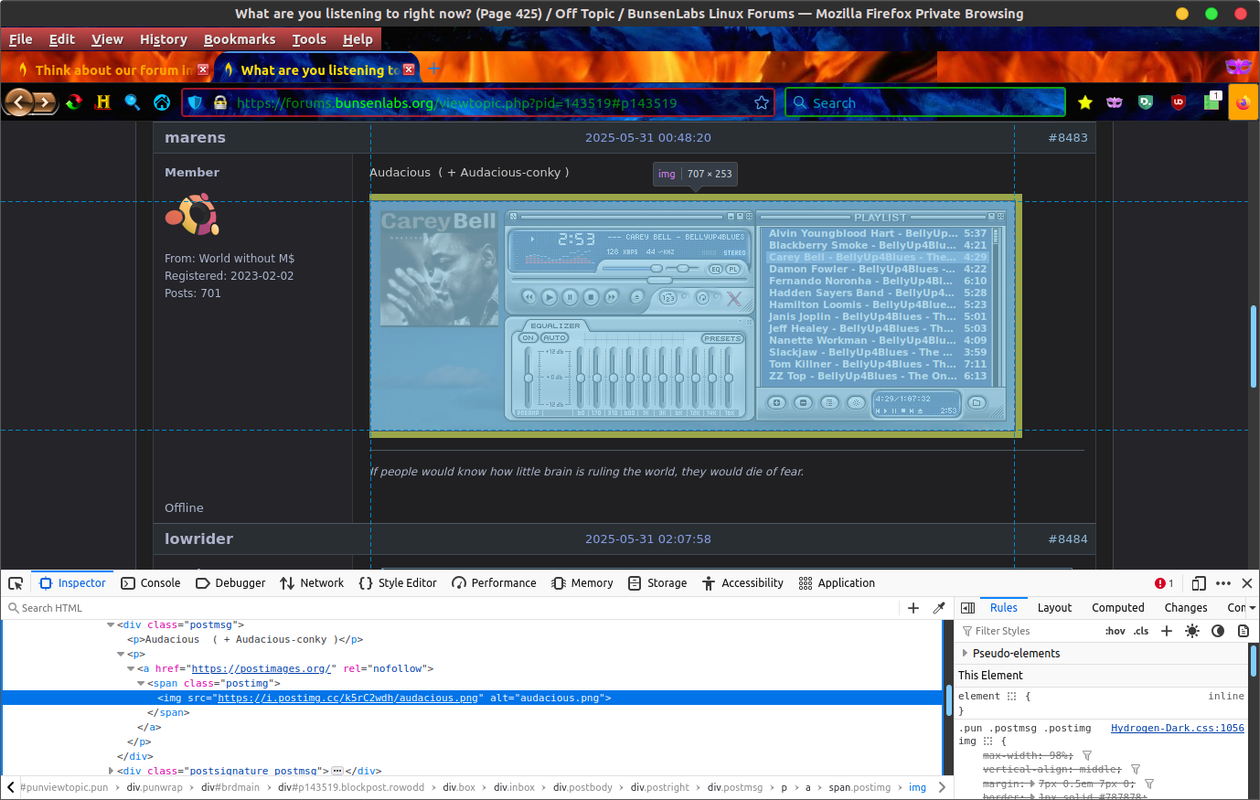Expand the div class="postsignature postmsg" node
The image size is (1260, 800).
(111, 771)
